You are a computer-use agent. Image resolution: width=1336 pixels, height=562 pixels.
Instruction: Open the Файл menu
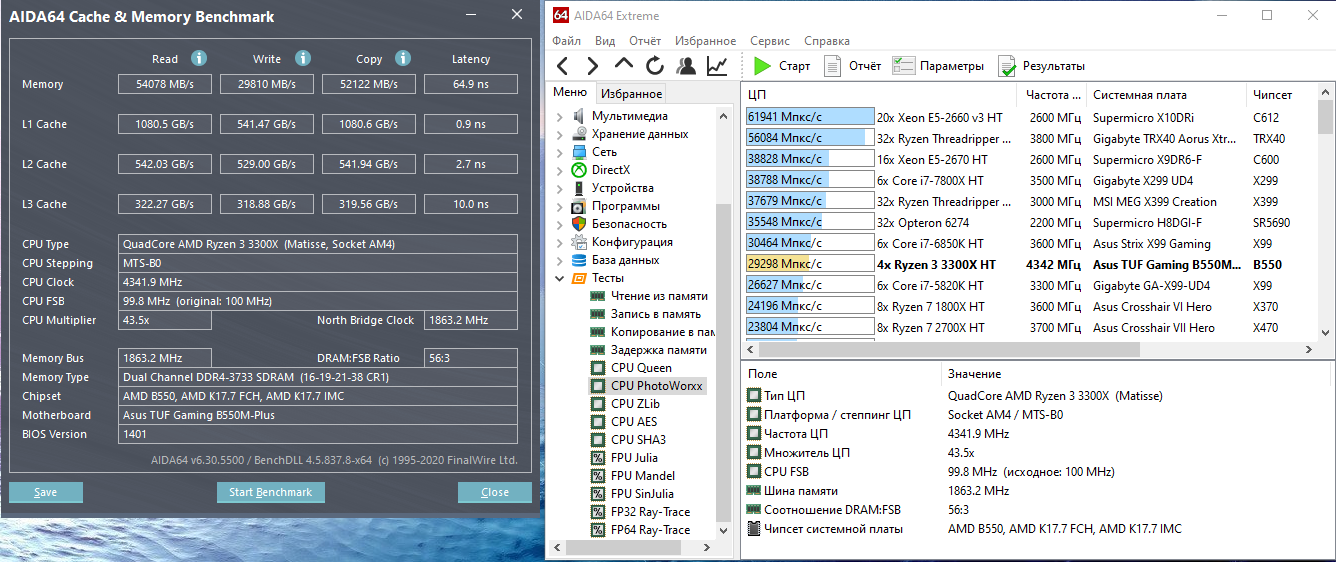coord(566,41)
